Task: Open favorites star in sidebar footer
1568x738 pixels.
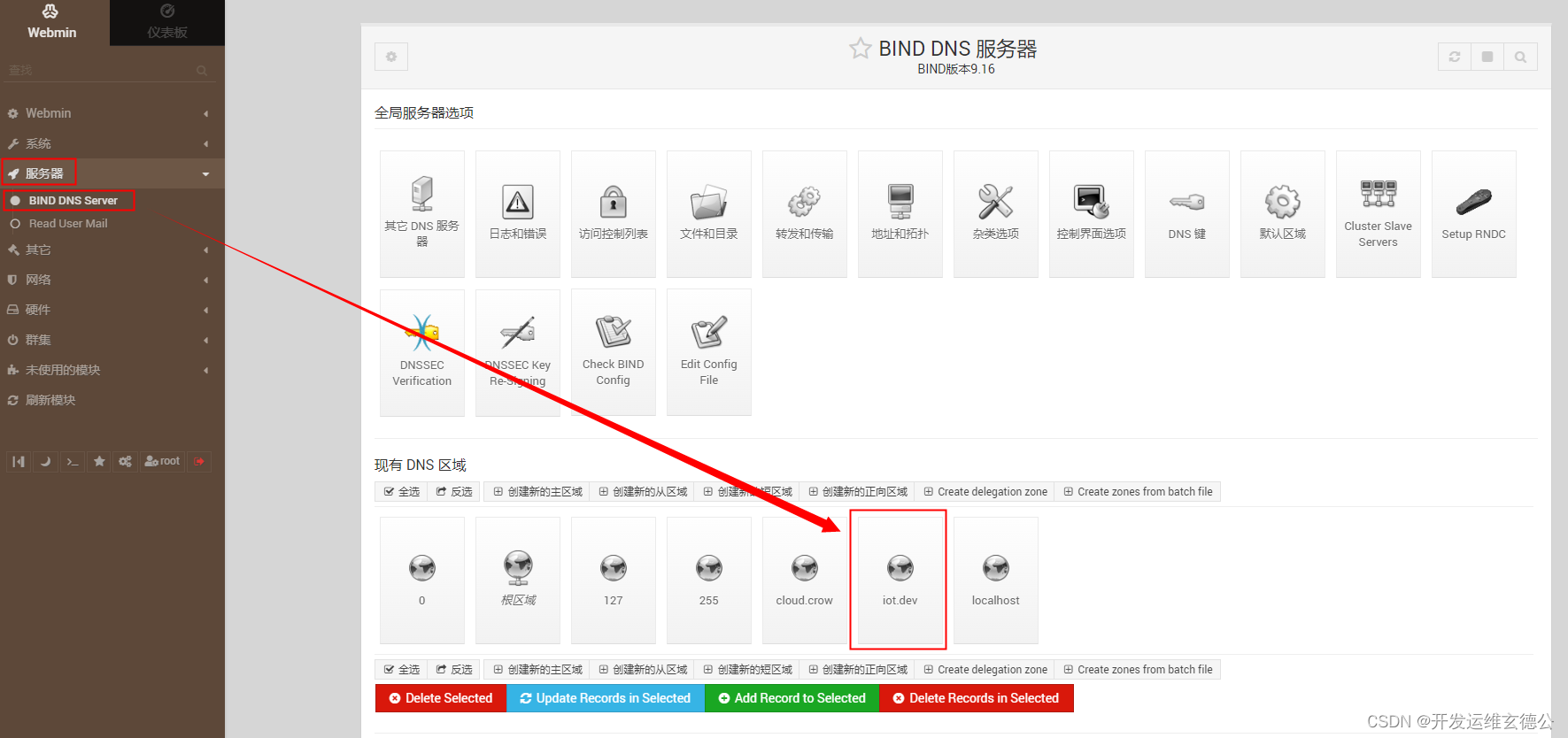Action: coord(99,461)
